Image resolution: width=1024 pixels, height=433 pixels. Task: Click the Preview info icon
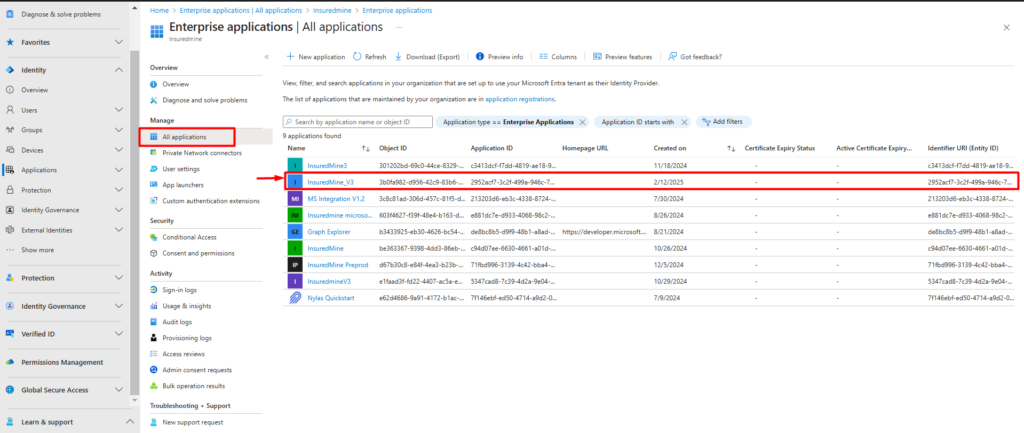click(480, 57)
